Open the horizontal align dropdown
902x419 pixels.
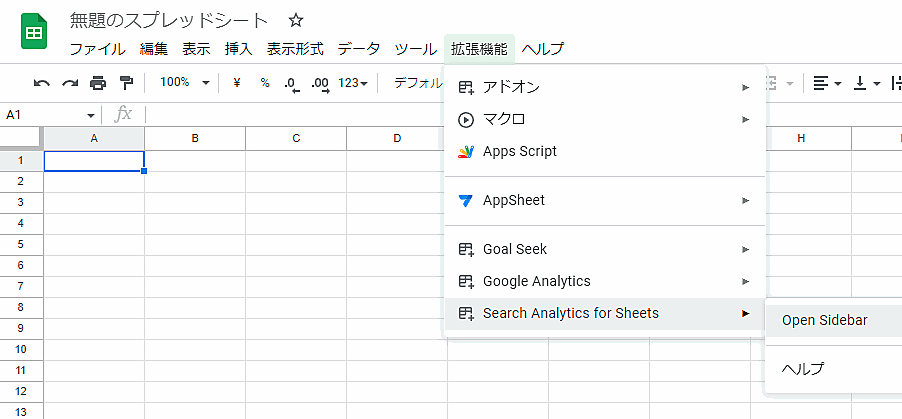(826, 83)
